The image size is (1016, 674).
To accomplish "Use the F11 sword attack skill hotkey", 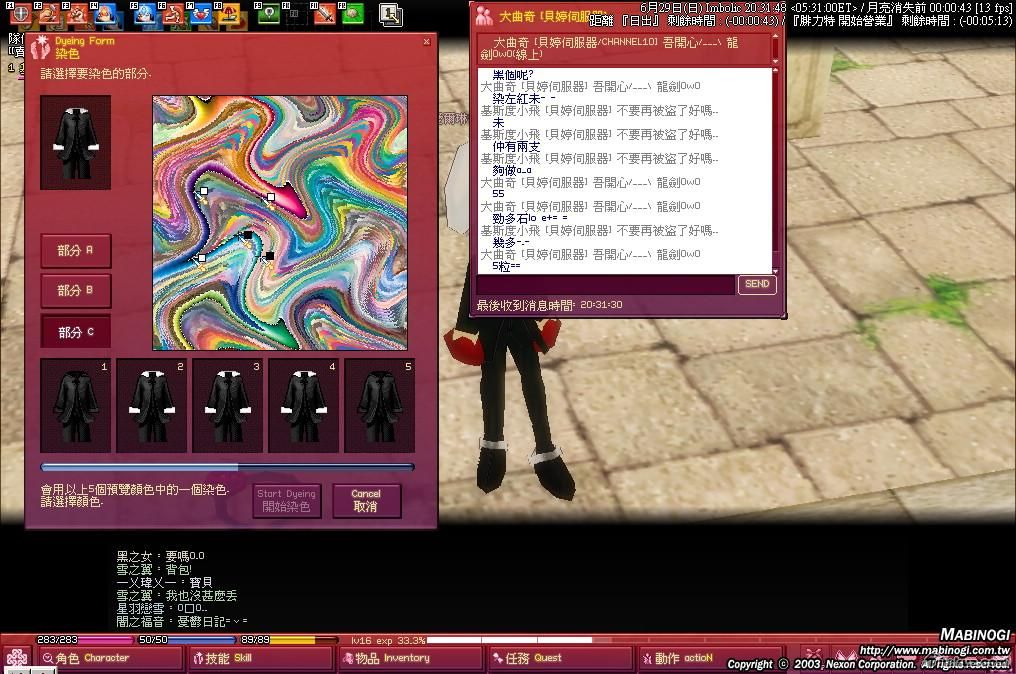I will click(x=324, y=13).
